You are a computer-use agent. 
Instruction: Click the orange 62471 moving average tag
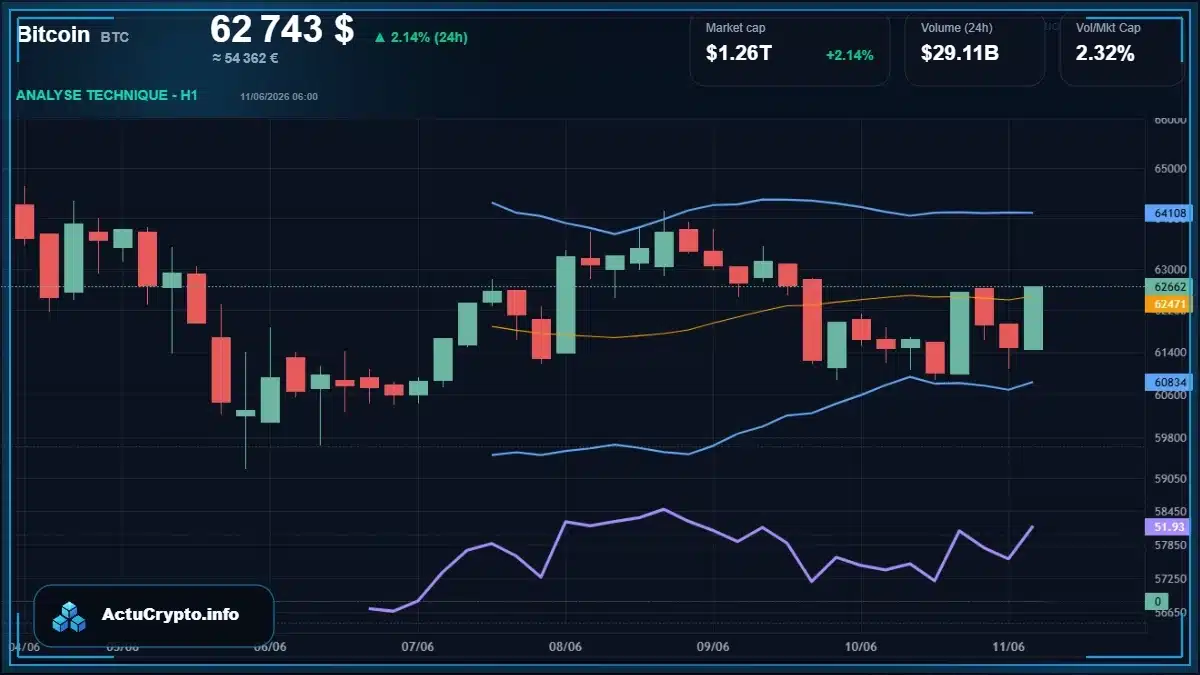[x=1169, y=304]
